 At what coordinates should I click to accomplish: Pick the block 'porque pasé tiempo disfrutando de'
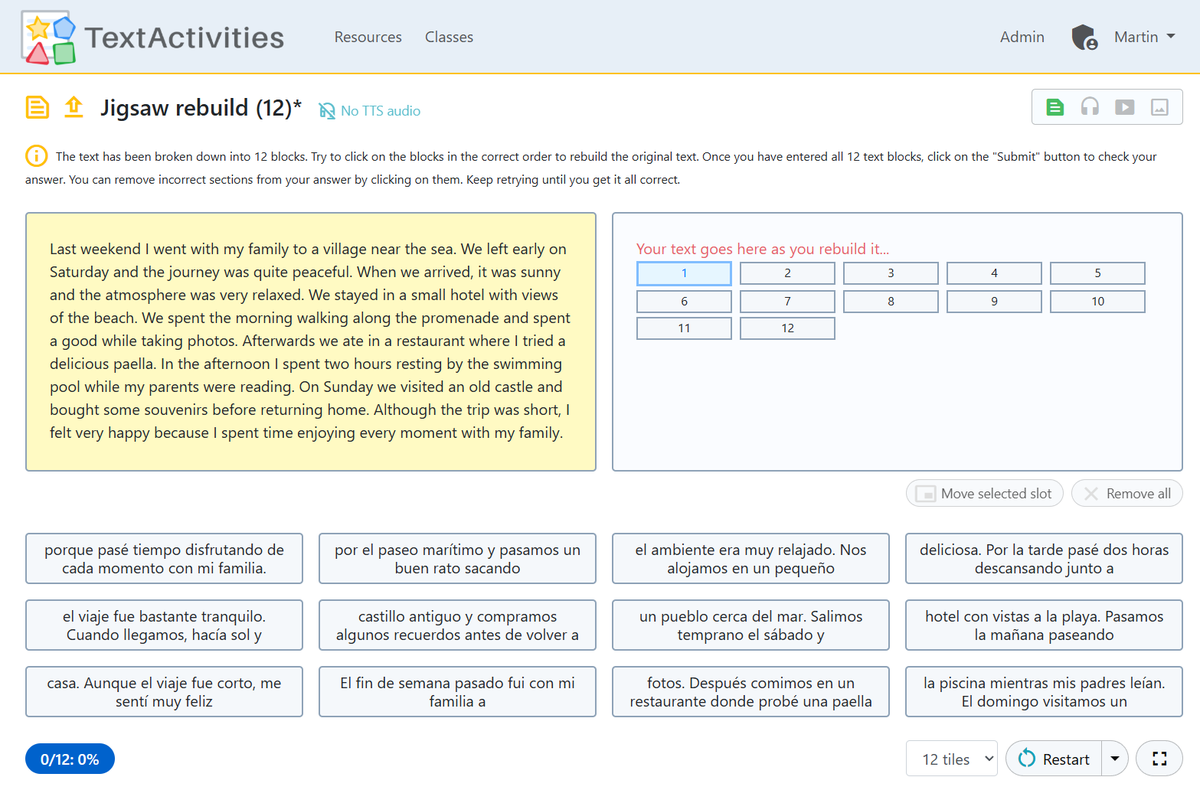tap(164, 559)
